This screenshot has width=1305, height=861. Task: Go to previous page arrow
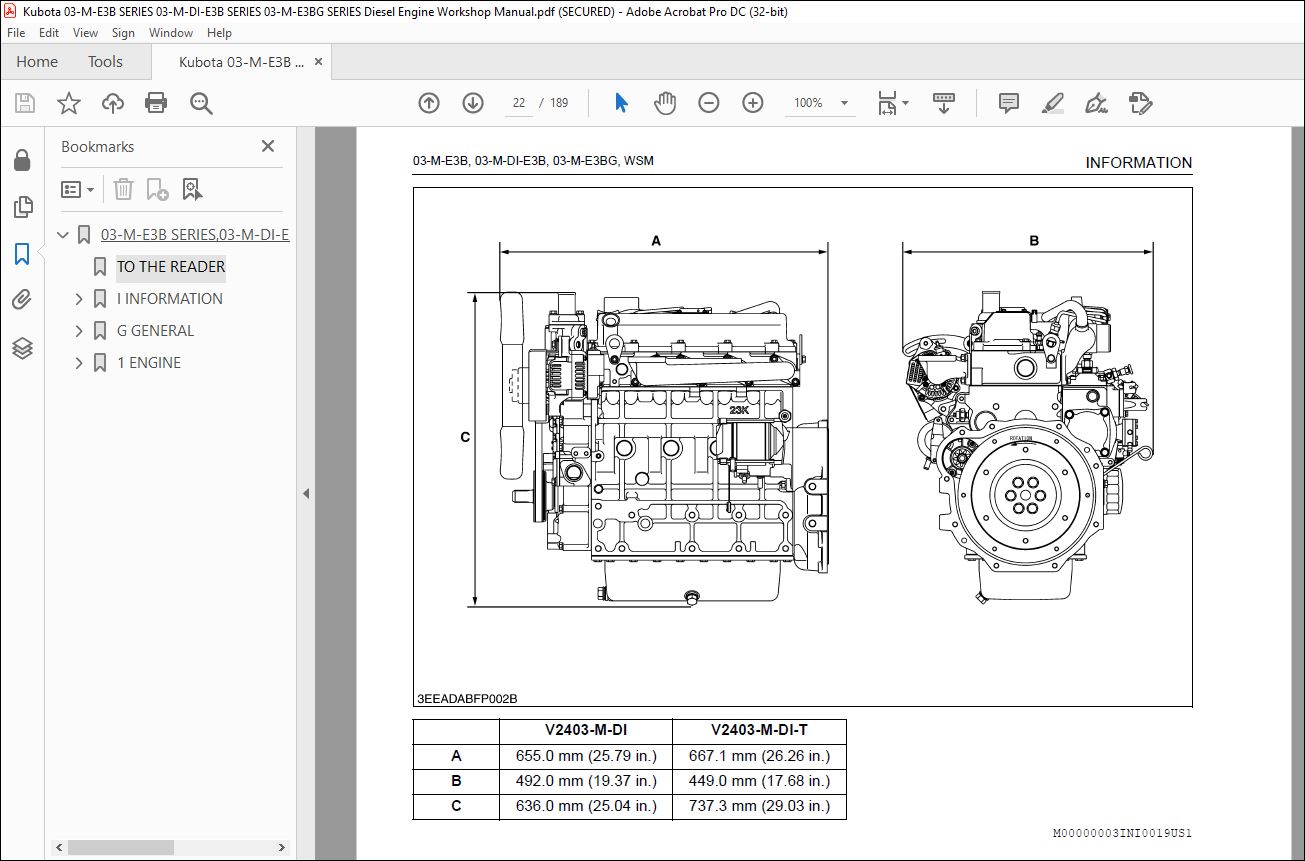point(429,103)
